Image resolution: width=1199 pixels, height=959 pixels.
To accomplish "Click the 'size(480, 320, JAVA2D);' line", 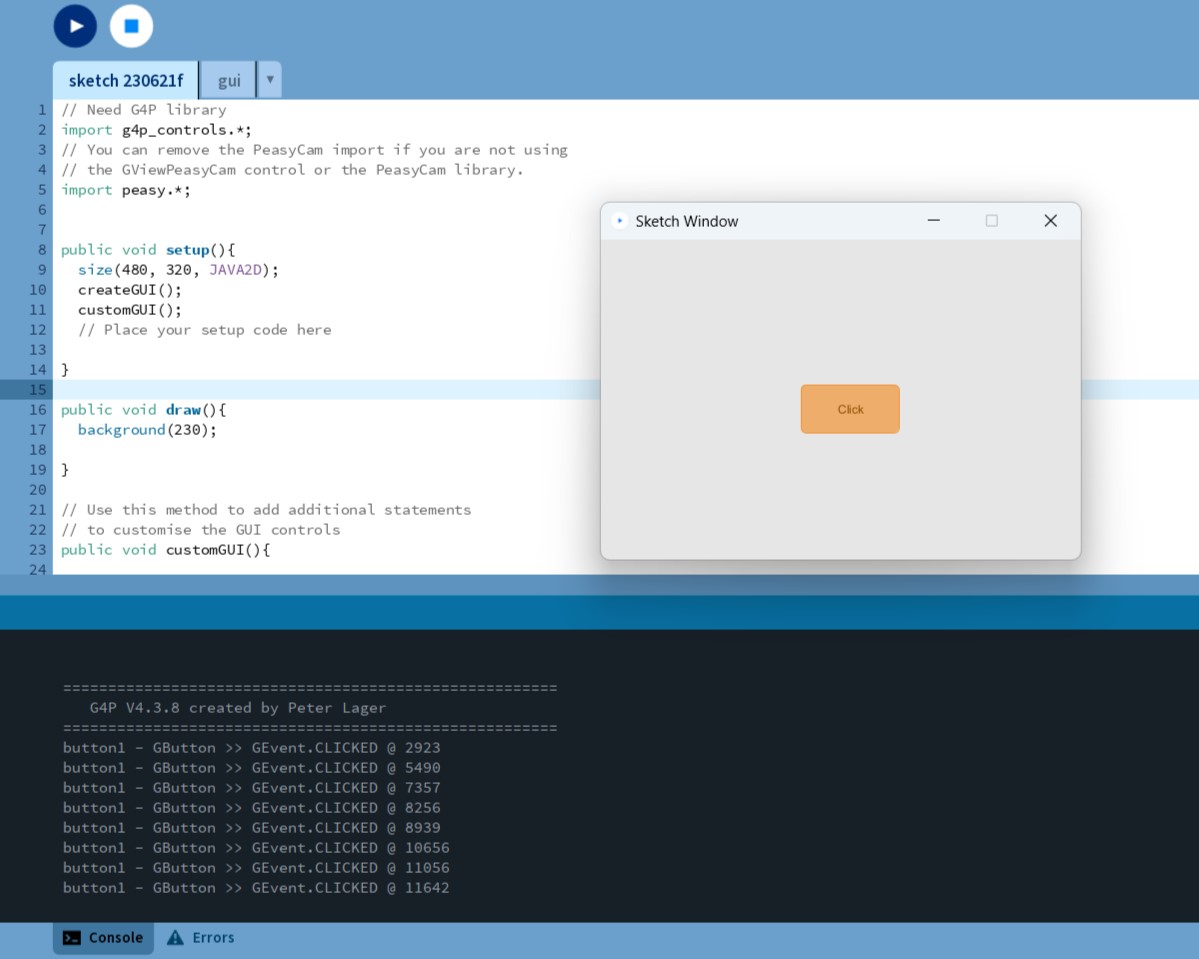I will click(178, 270).
